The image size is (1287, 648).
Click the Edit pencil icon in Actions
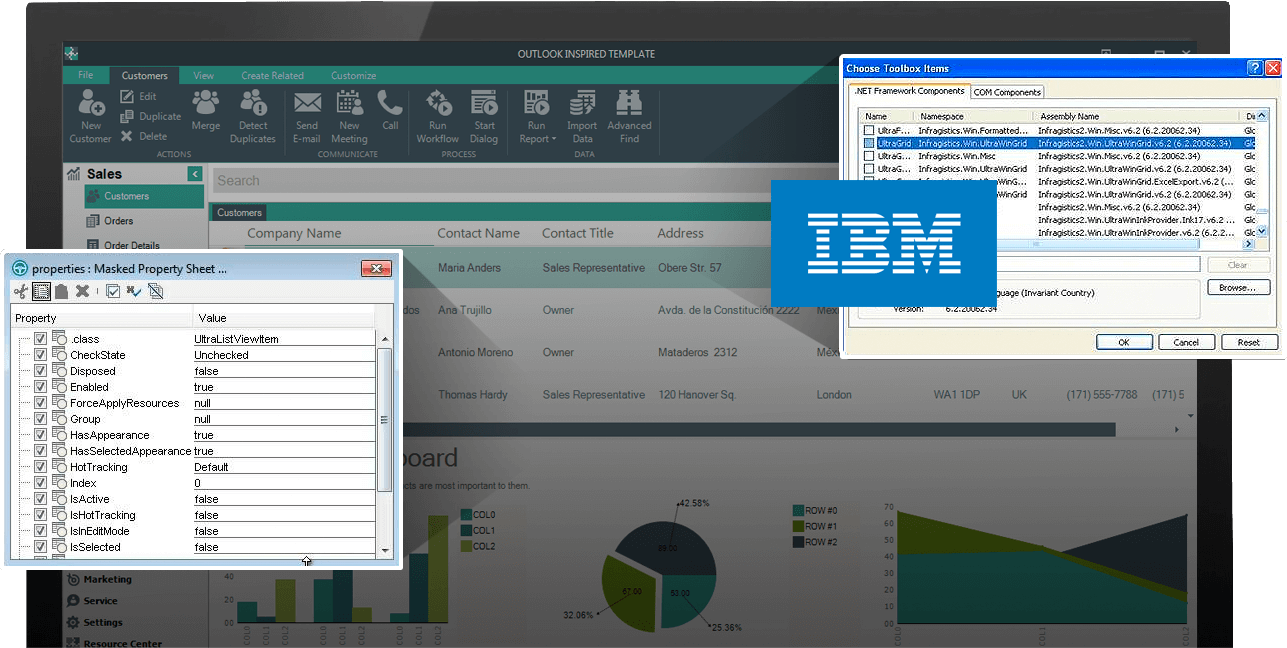click(127, 96)
